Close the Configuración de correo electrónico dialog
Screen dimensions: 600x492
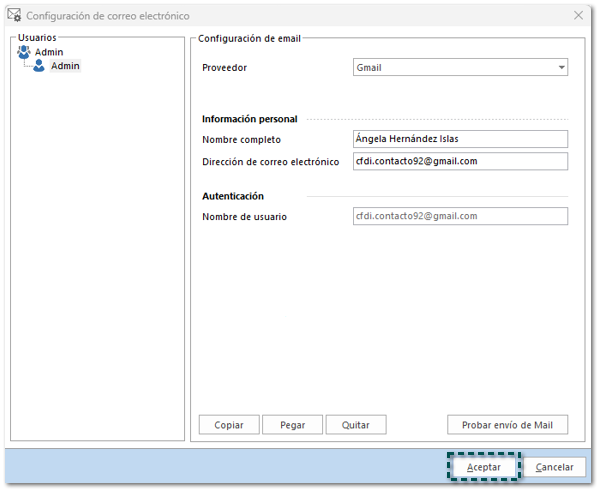pyautogui.click(x=579, y=15)
